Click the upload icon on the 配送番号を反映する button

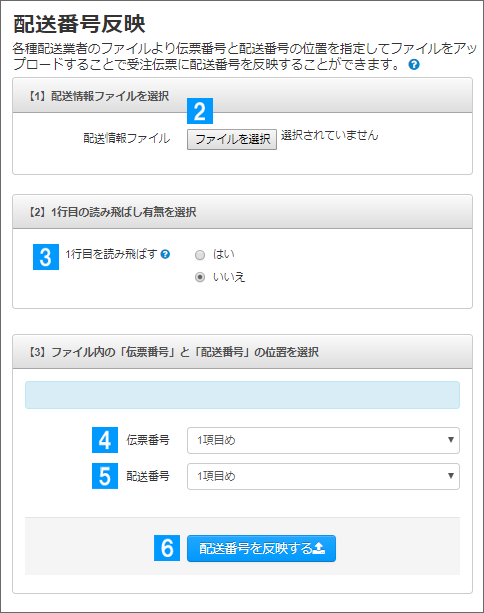pos(319,548)
